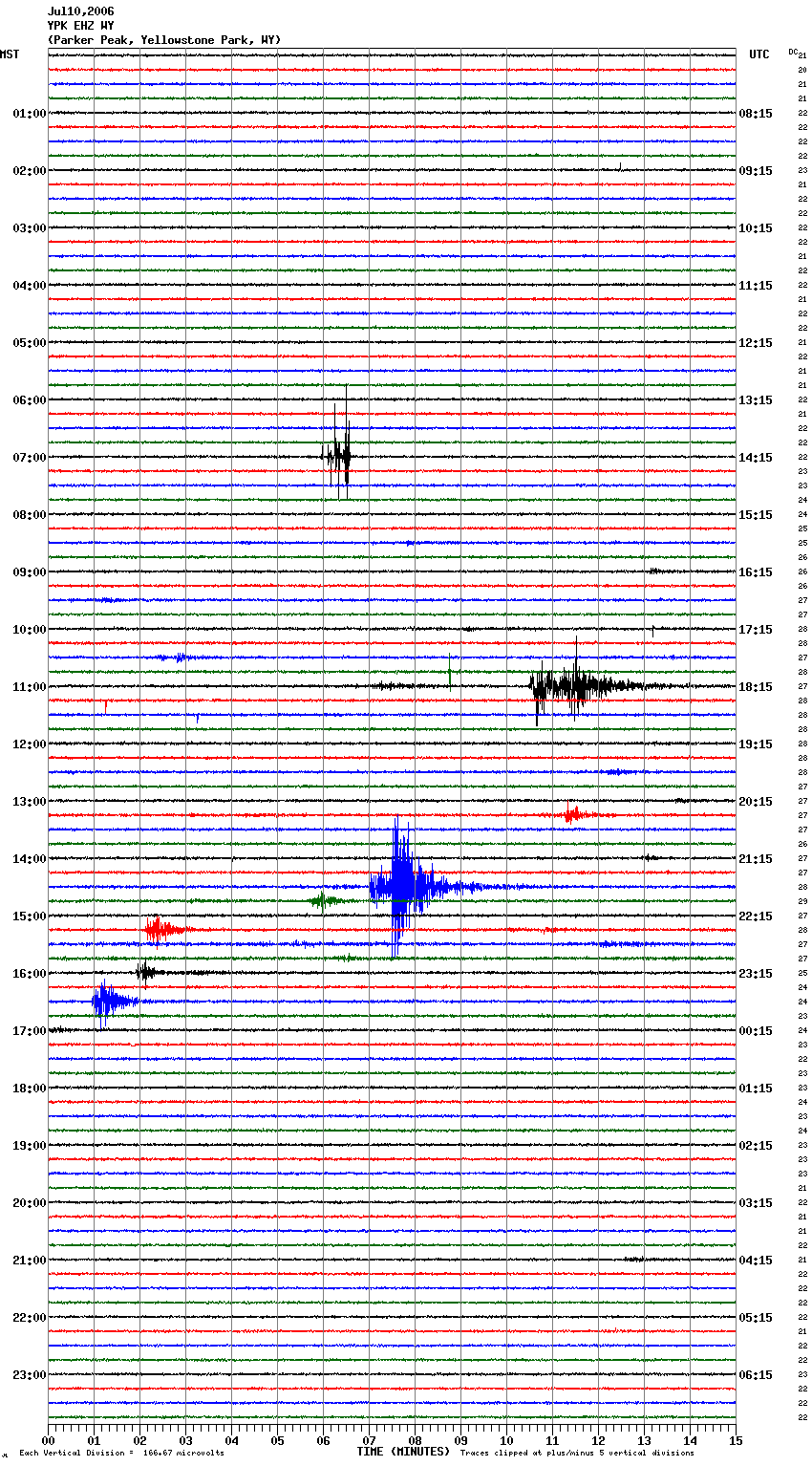
Task: Click the 21:15 UTC time label
Action: pos(756,859)
